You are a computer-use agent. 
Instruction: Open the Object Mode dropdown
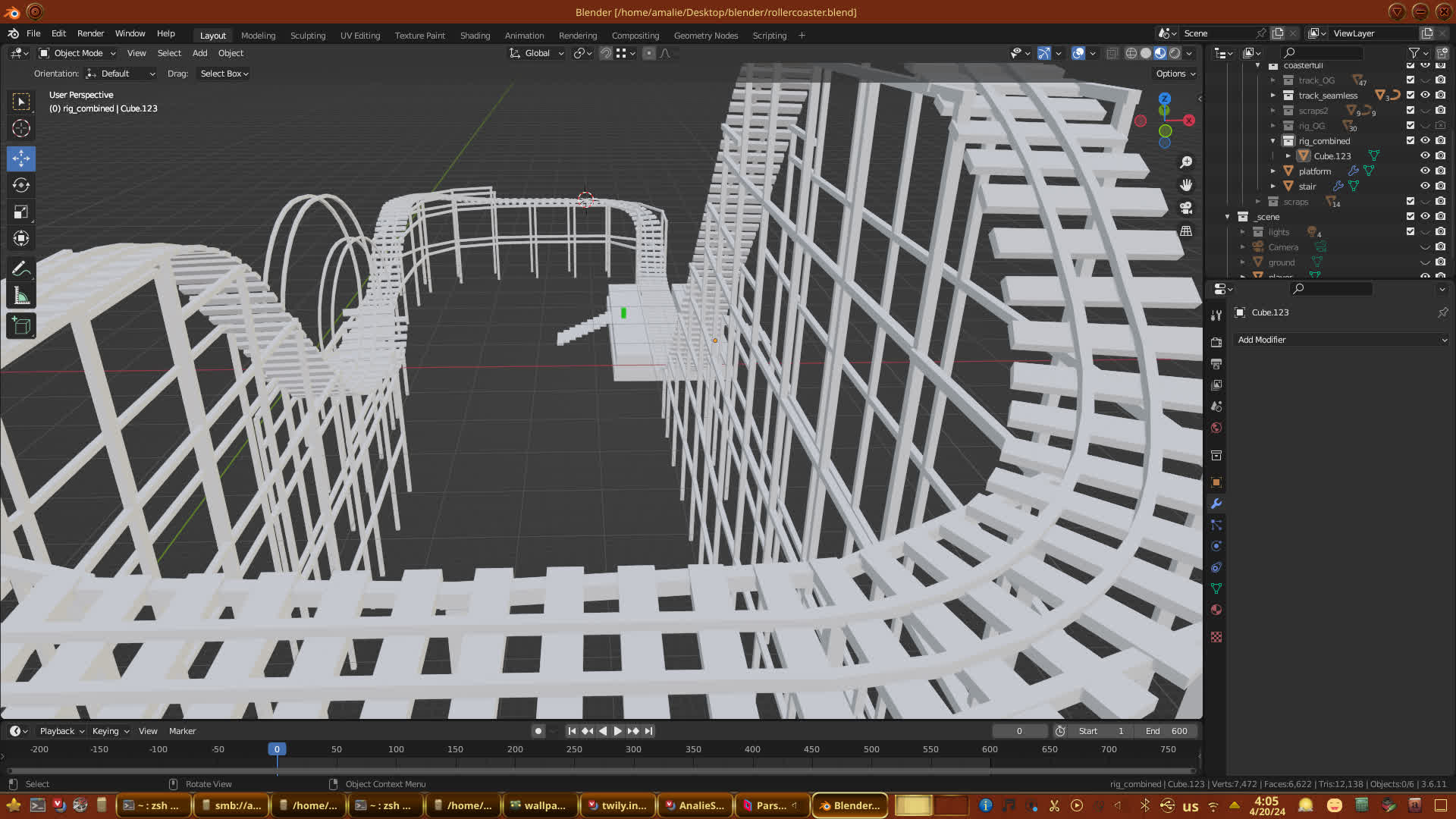(x=77, y=53)
